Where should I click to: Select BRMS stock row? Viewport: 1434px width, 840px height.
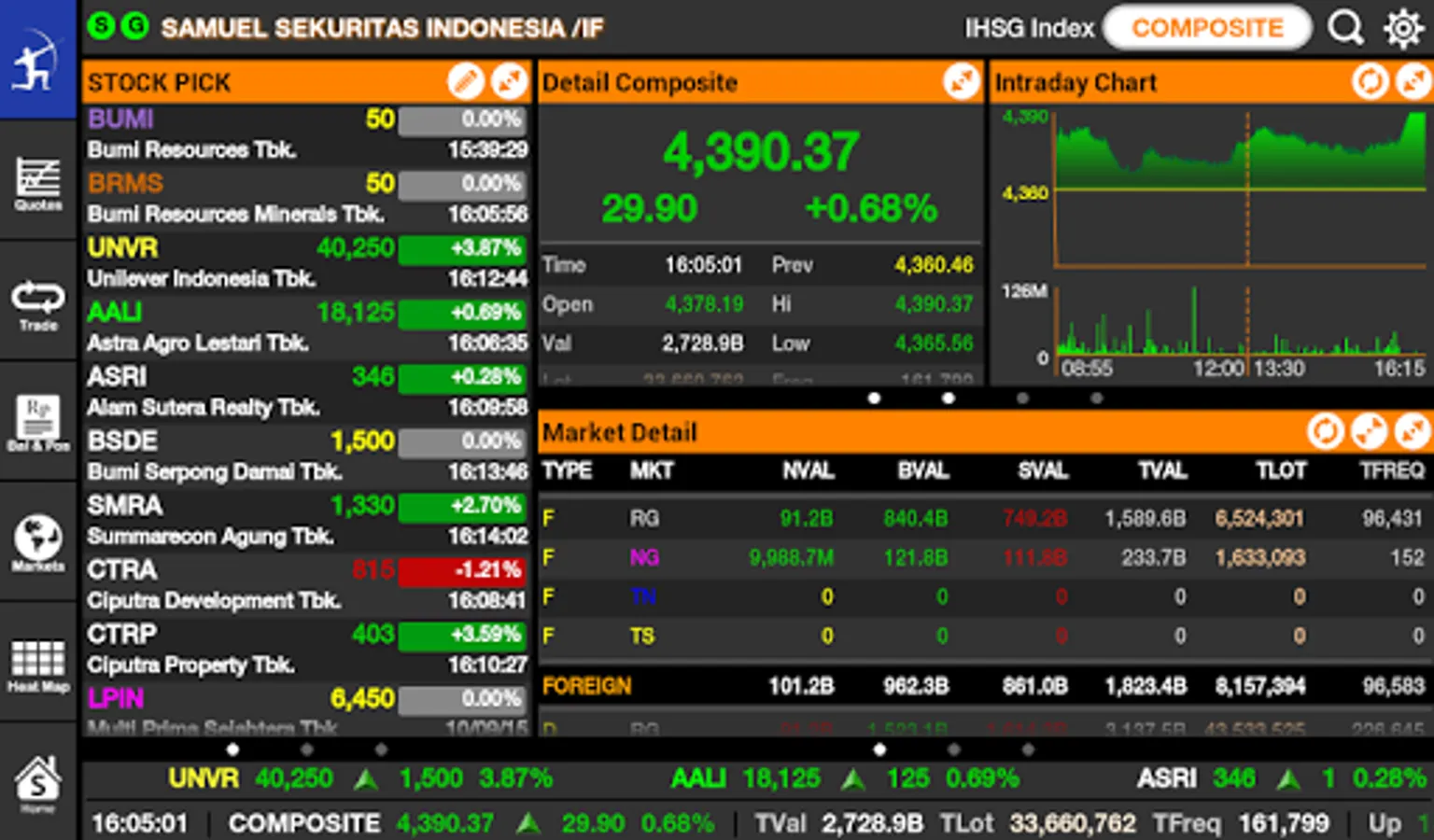[307, 199]
